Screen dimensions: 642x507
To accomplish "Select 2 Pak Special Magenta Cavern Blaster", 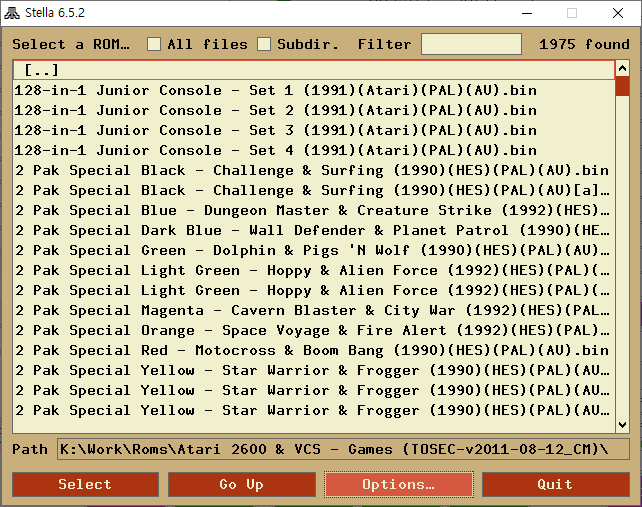I will (x=314, y=310).
